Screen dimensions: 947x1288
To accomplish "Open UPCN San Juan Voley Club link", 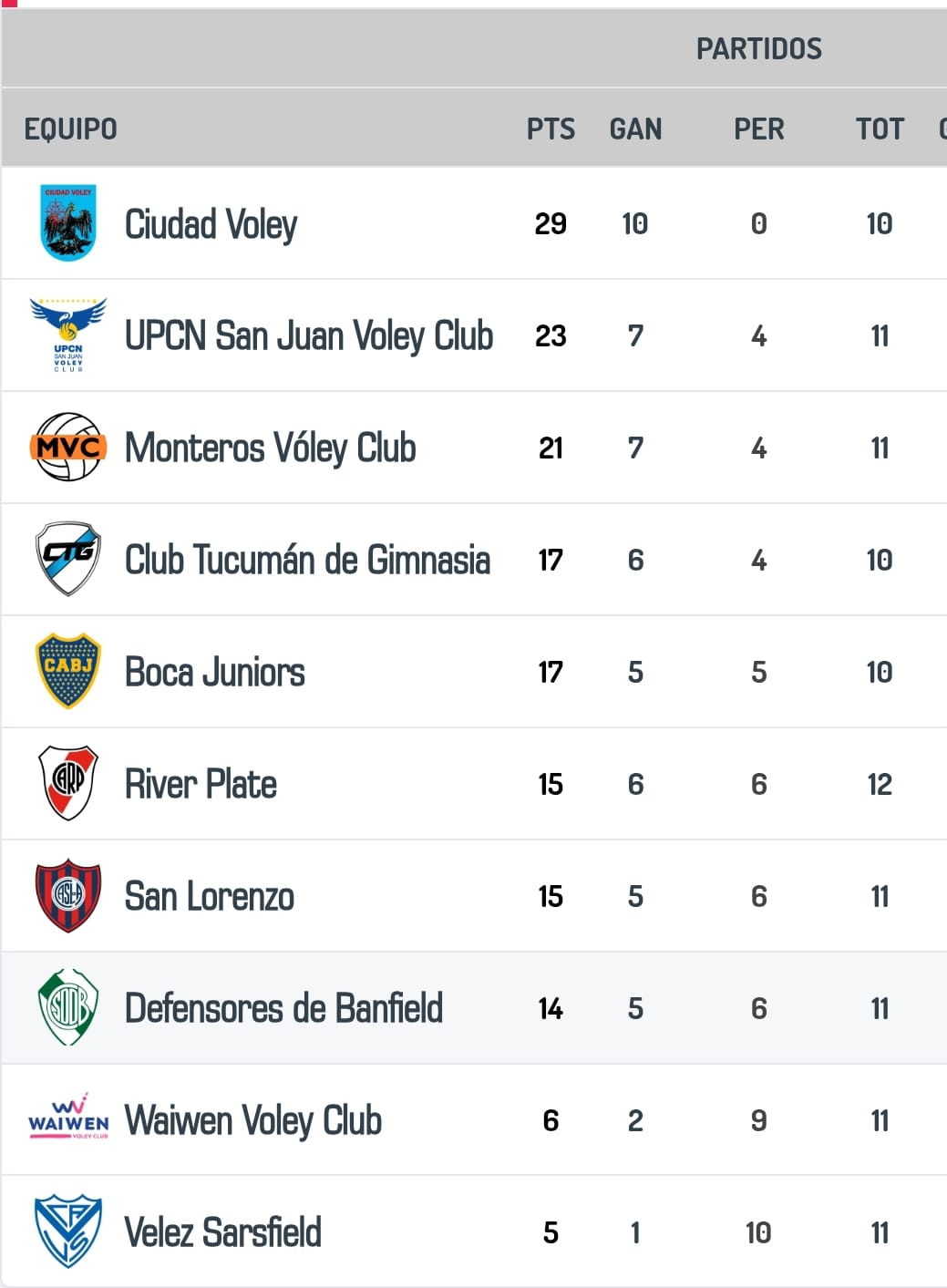I will pos(309,336).
